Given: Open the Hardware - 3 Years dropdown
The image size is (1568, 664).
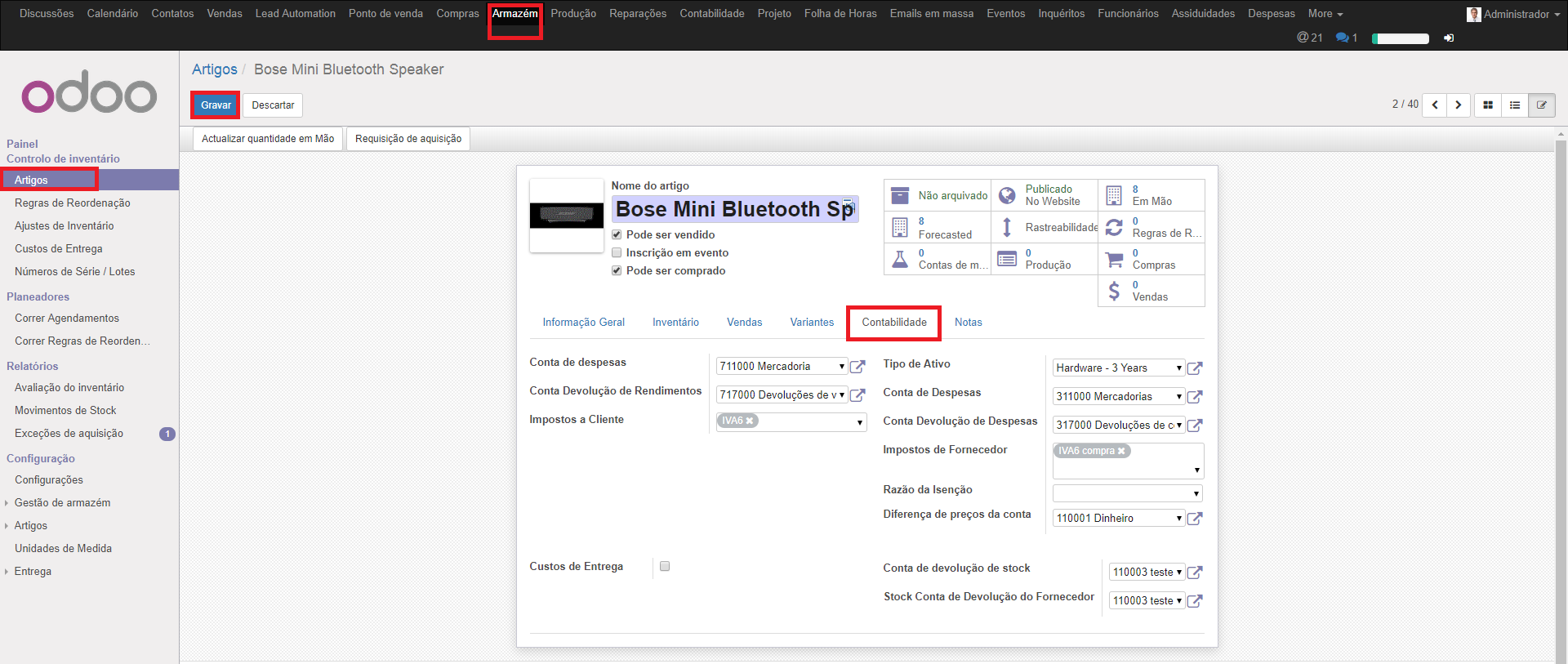Looking at the screenshot, I should [1118, 368].
